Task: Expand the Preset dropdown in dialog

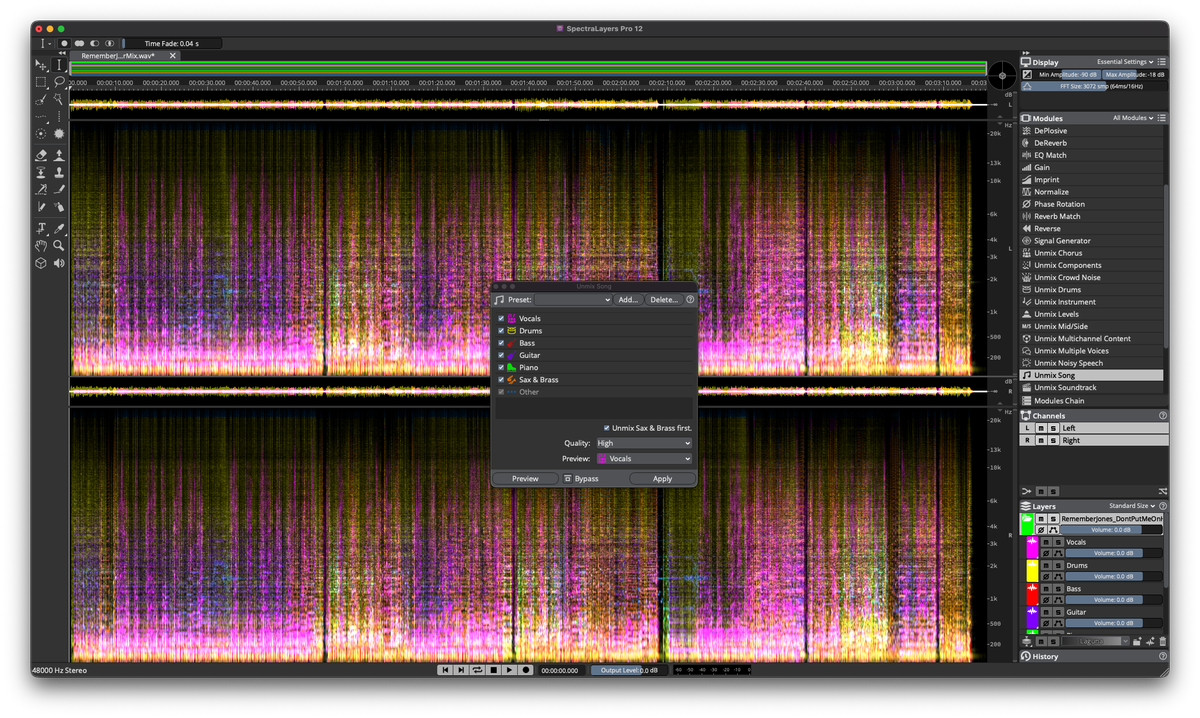Action: (x=572, y=299)
